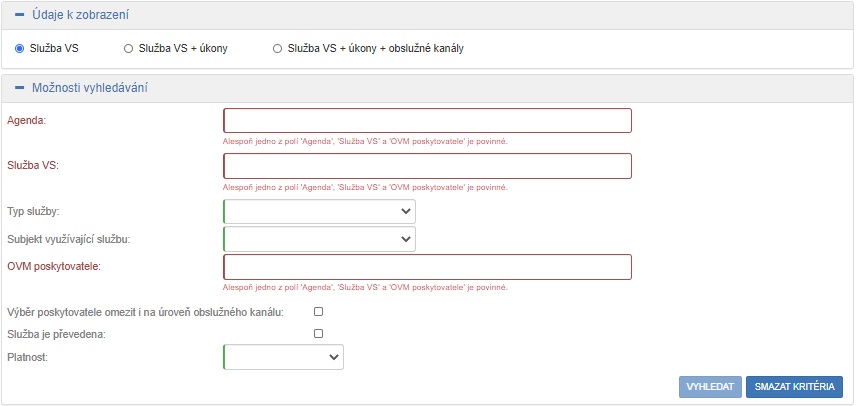This screenshot has height=406, width=856.
Task: Focus the 'Agenda' text input field
Action: click(427, 121)
